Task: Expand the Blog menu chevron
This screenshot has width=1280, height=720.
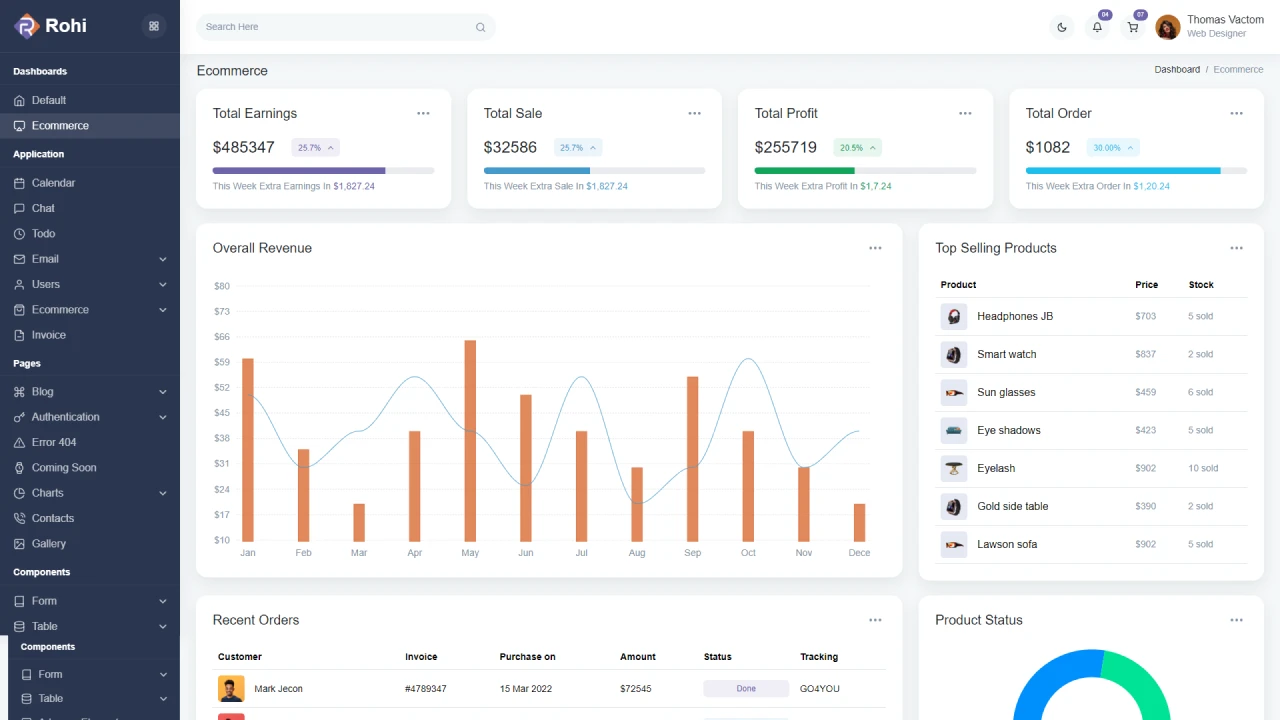Action: [x=163, y=392]
